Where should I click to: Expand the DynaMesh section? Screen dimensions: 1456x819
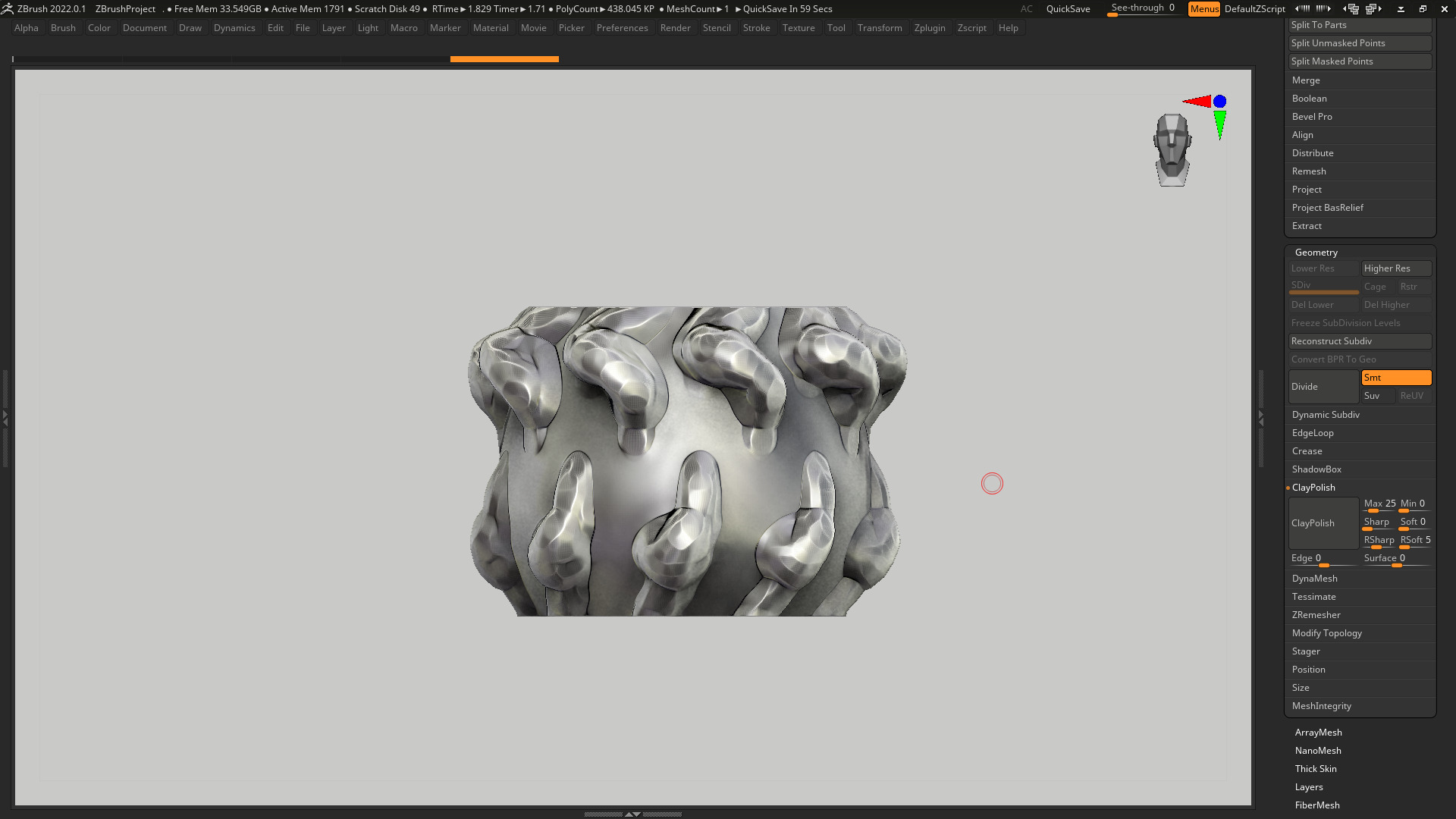click(x=1314, y=579)
